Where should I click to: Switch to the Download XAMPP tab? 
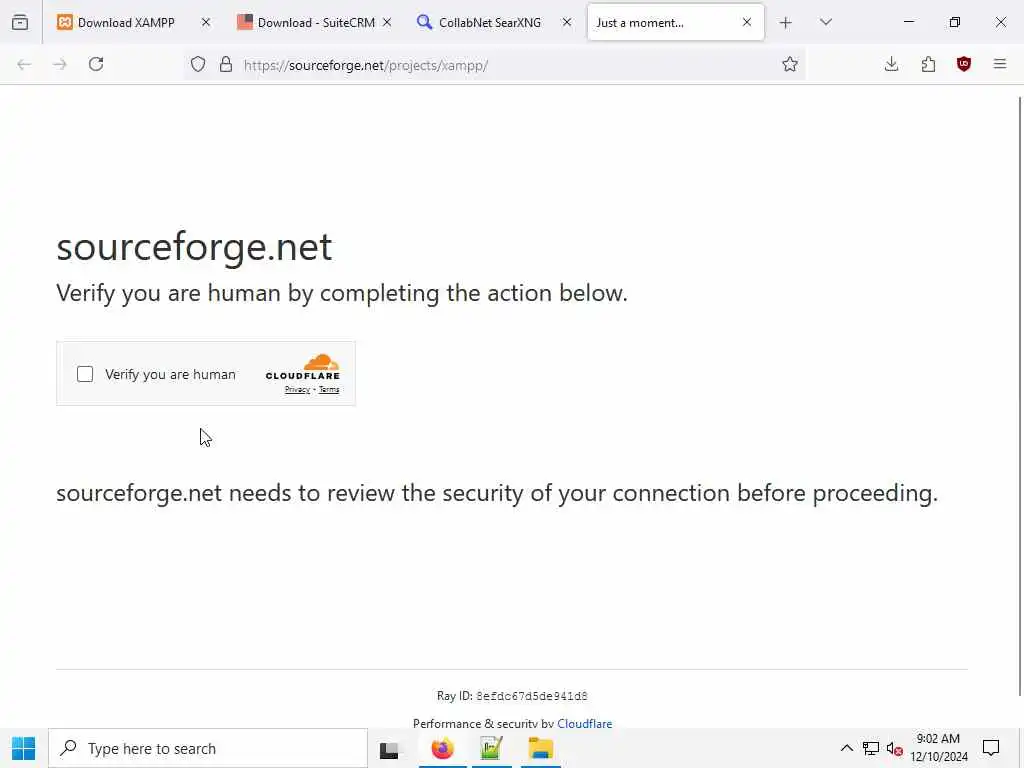pos(125,22)
